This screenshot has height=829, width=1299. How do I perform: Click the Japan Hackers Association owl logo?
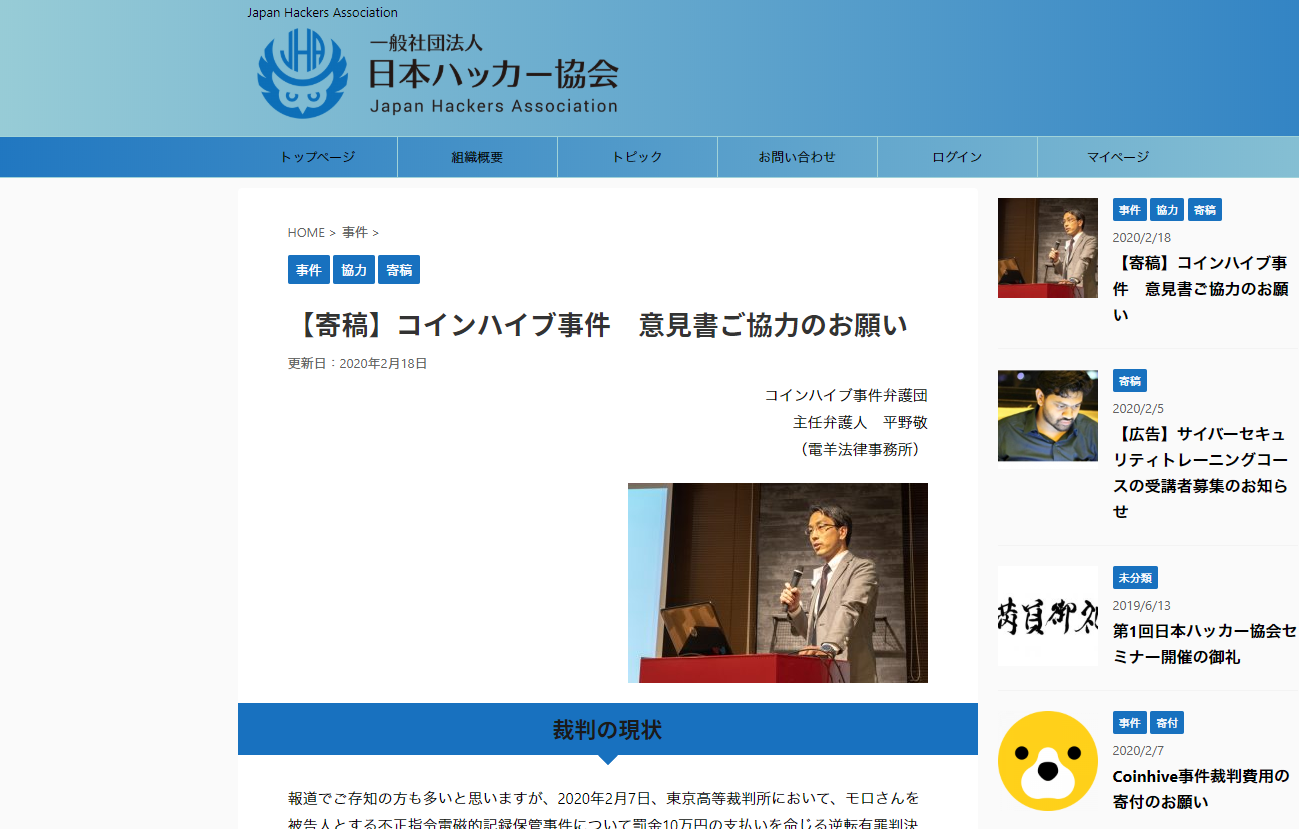(302, 74)
